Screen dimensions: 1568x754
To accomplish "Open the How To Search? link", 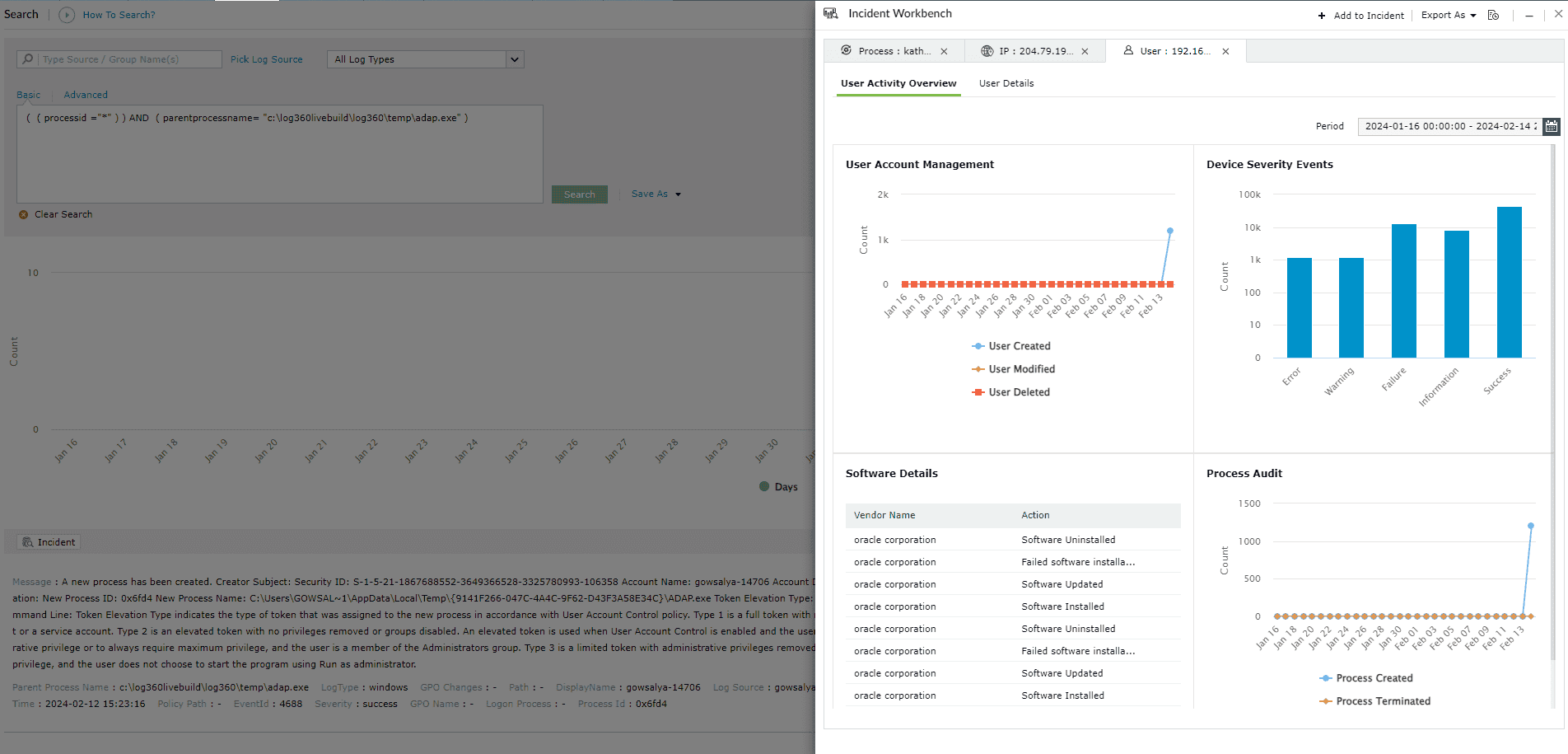I will click(x=119, y=15).
